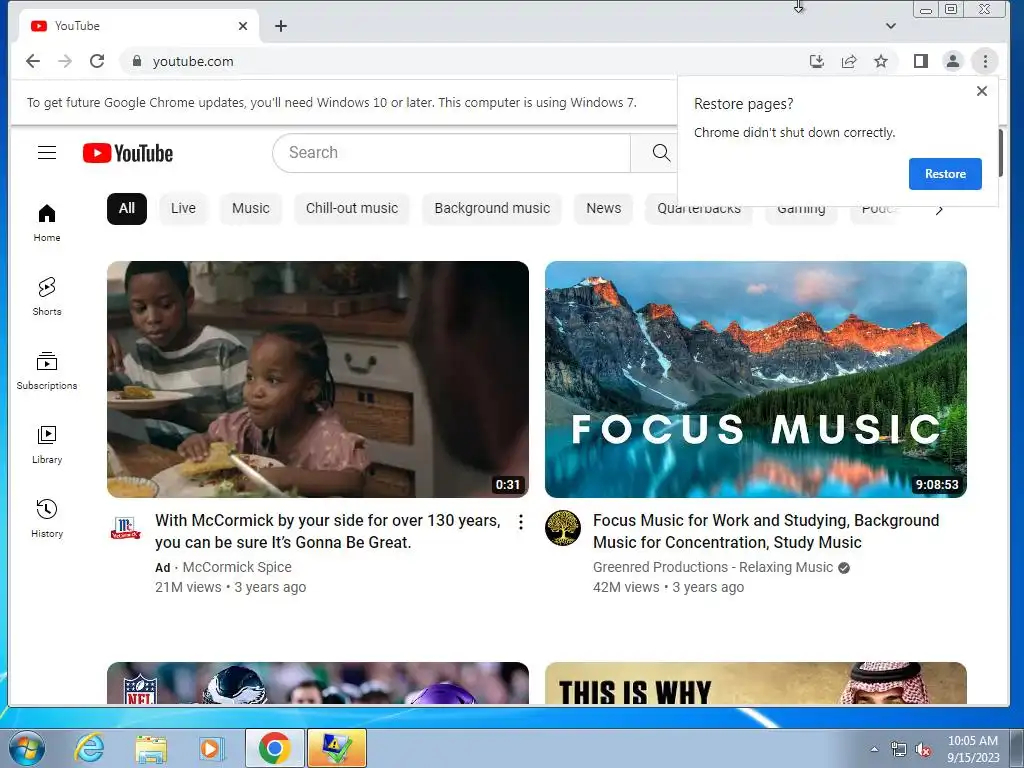Open taskbar clock 10:05 AM

pyautogui.click(x=973, y=749)
